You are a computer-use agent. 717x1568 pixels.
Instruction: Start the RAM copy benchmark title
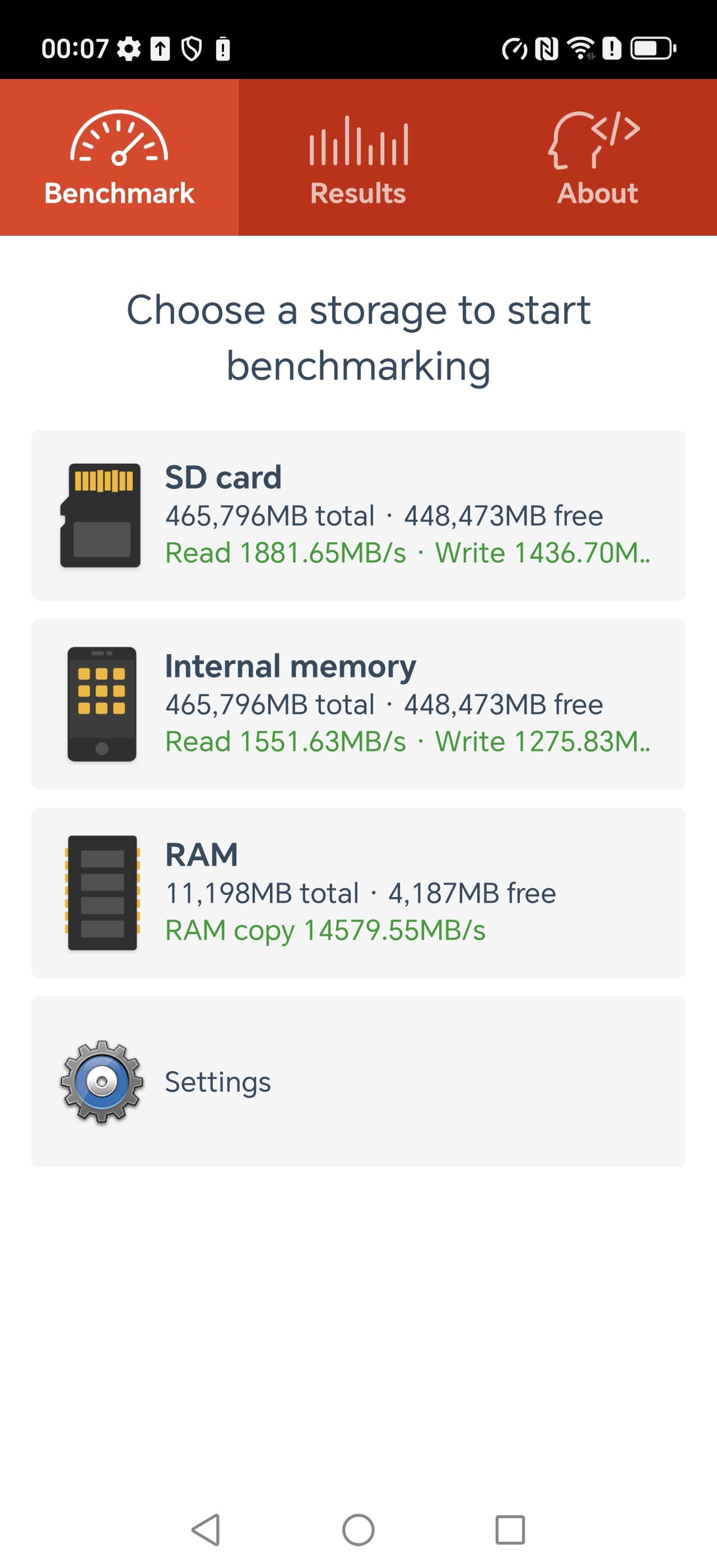(x=202, y=855)
